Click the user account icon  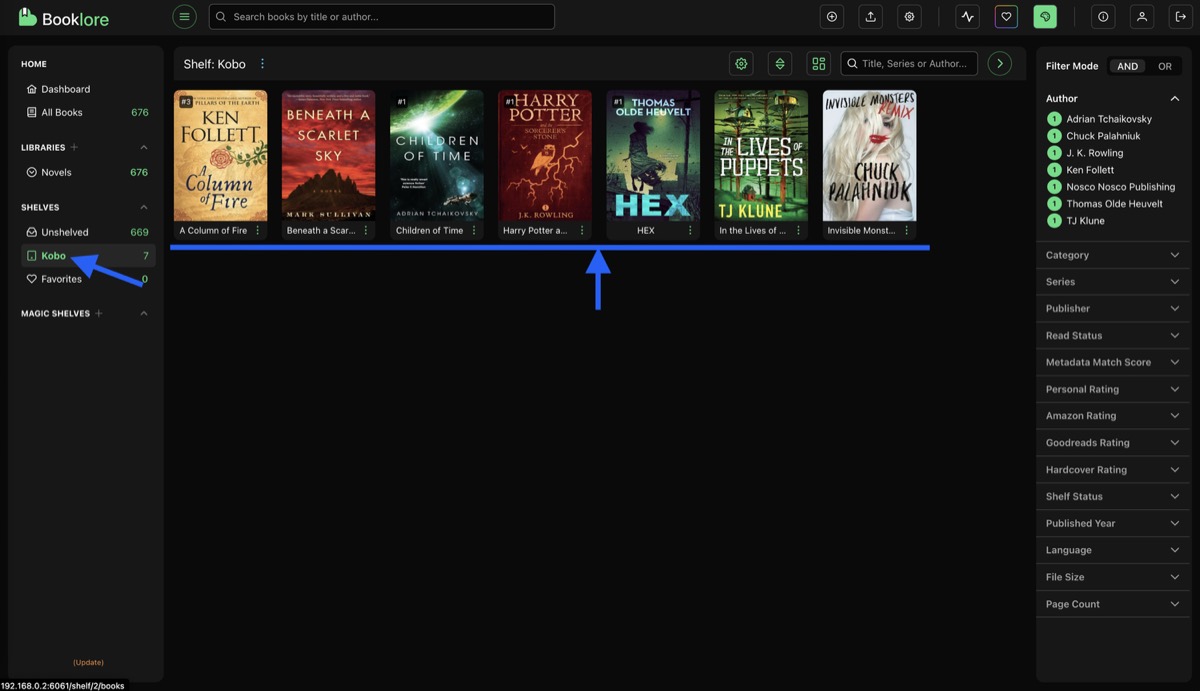pos(1141,16)
